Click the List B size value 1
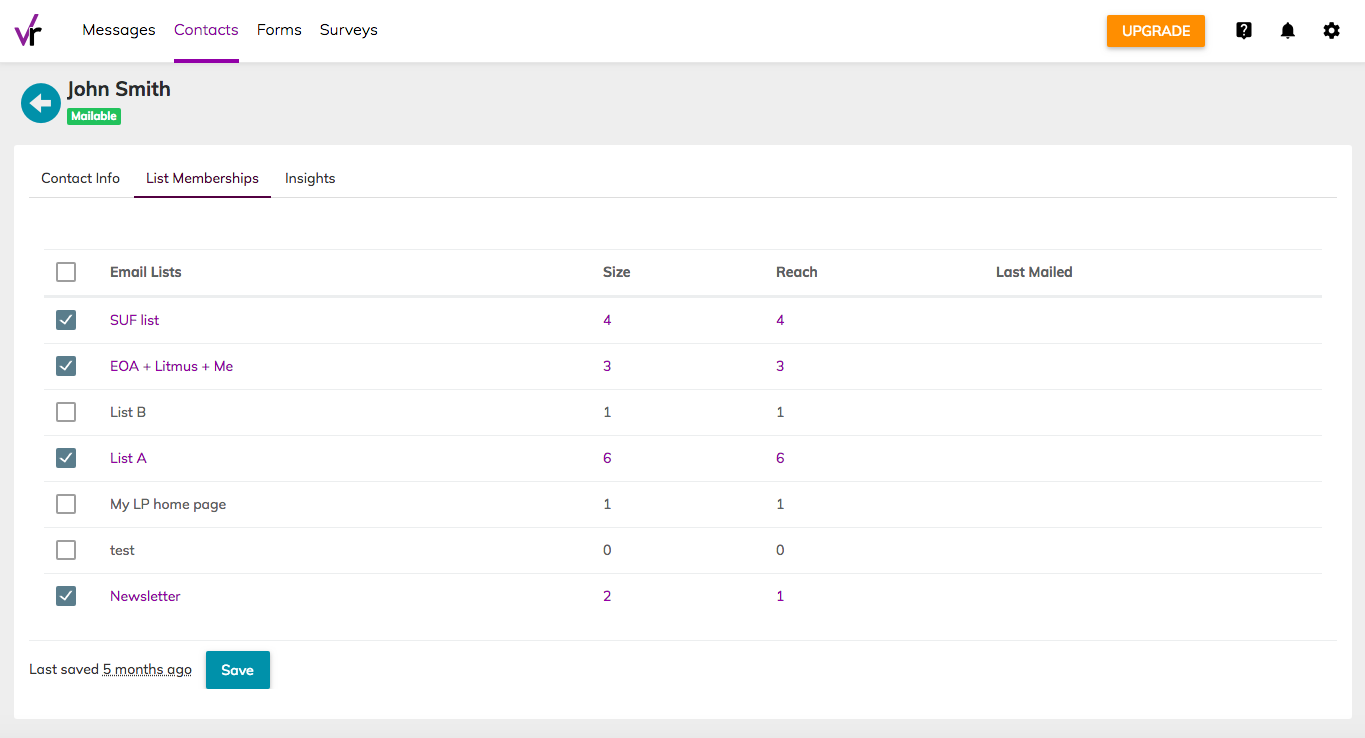 click(x=607, y=412)
